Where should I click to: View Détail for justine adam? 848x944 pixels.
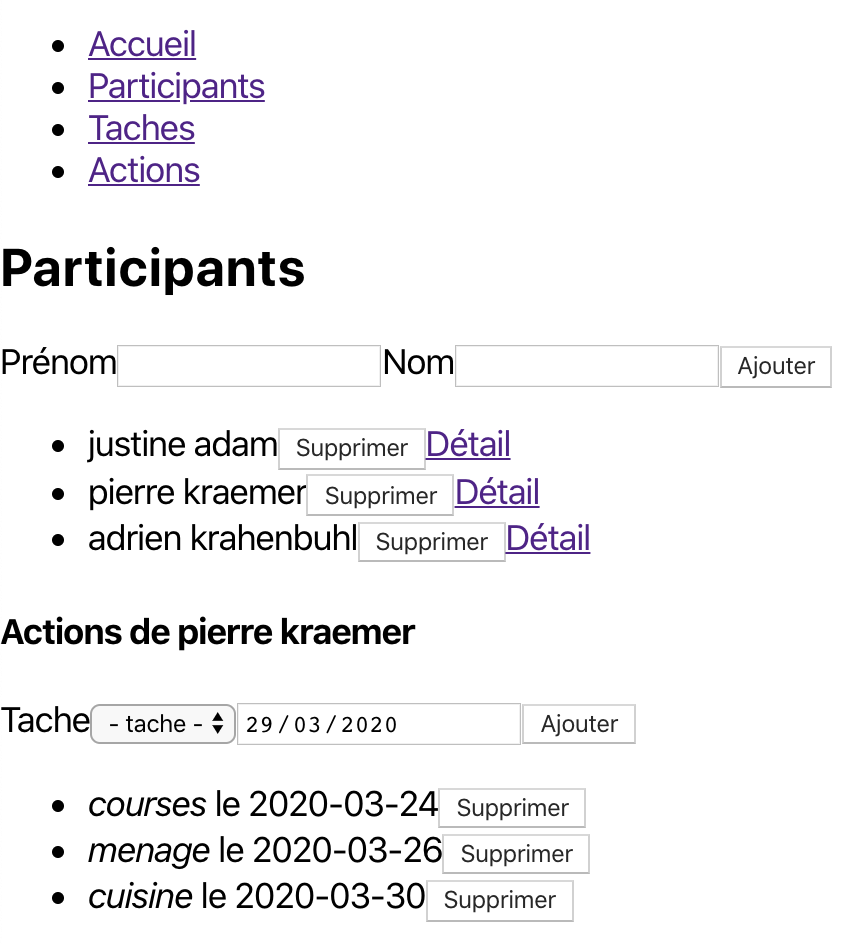coord(468,445)
